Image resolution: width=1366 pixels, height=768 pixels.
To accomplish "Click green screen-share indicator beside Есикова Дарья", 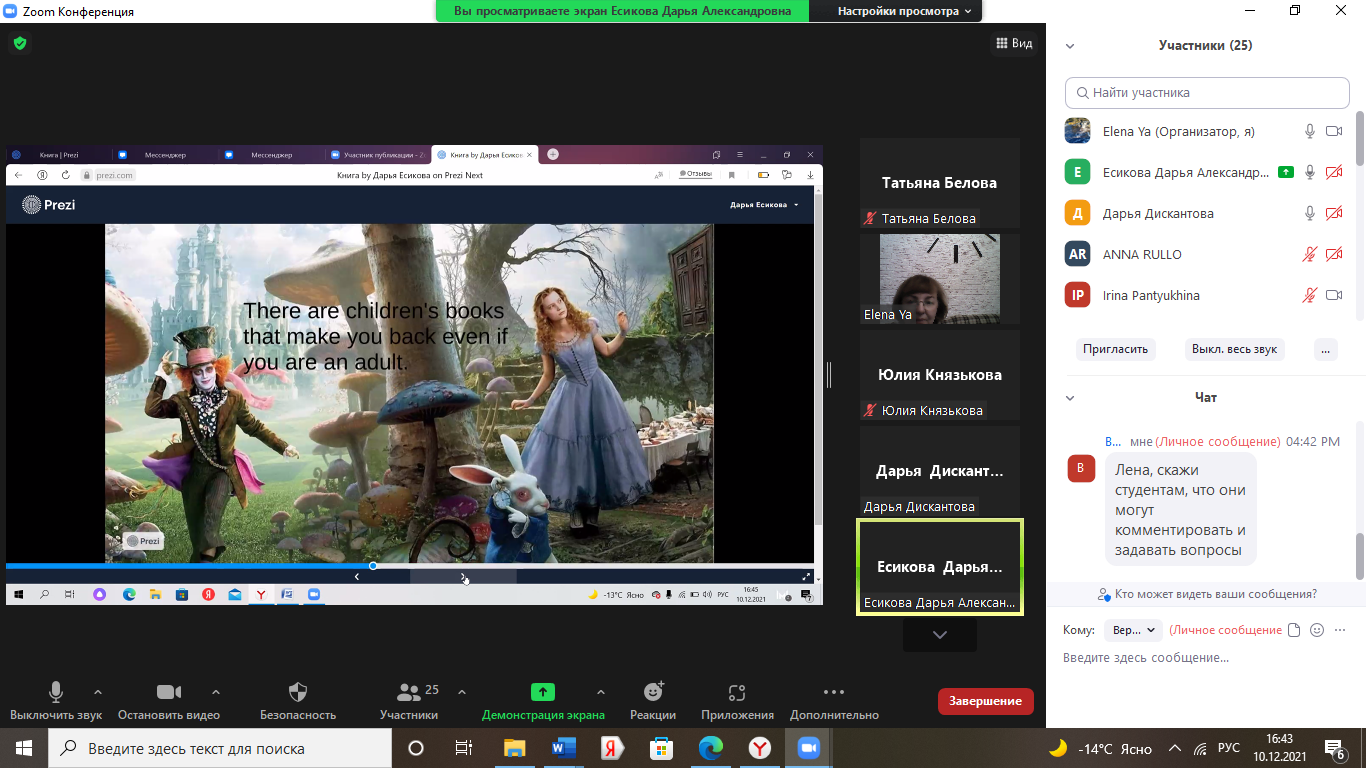I will pyautogui.click(x=1286, y=172).
